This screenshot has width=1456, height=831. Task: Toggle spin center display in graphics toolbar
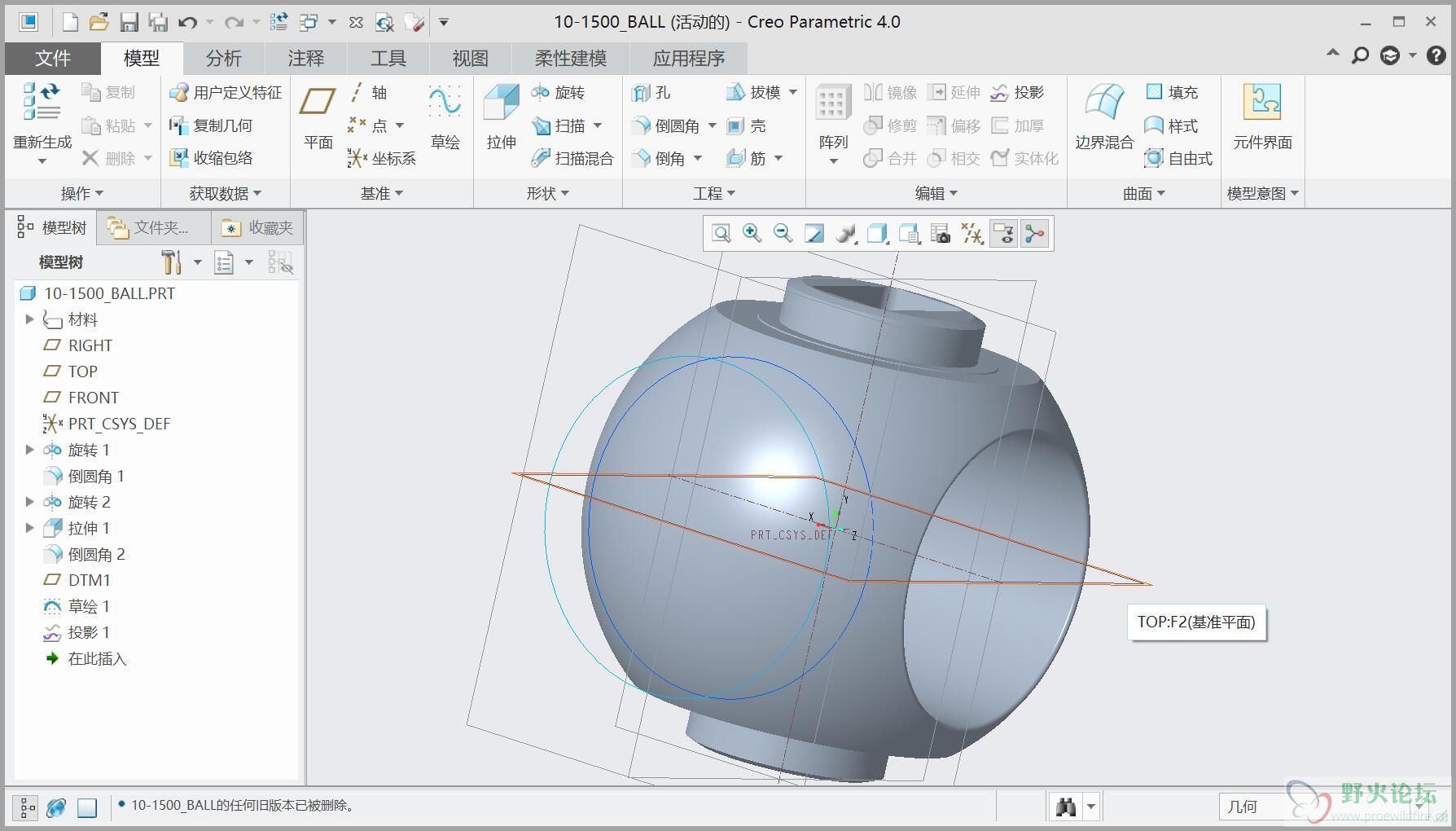coord(1035,234)
